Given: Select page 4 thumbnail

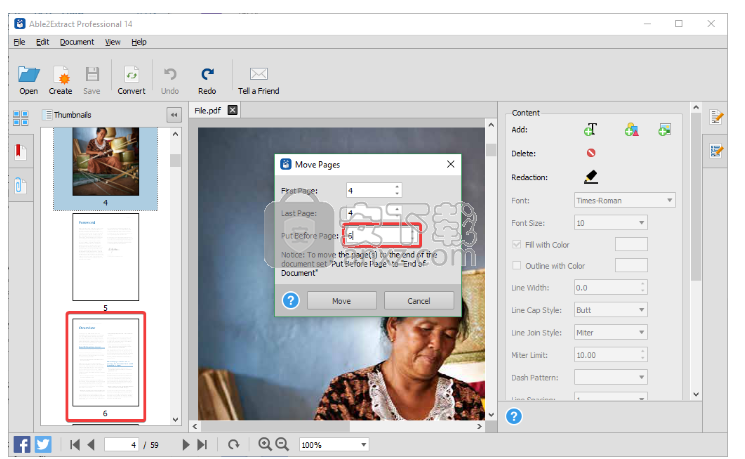Looking at the screenshot, I should click(105, 162).
